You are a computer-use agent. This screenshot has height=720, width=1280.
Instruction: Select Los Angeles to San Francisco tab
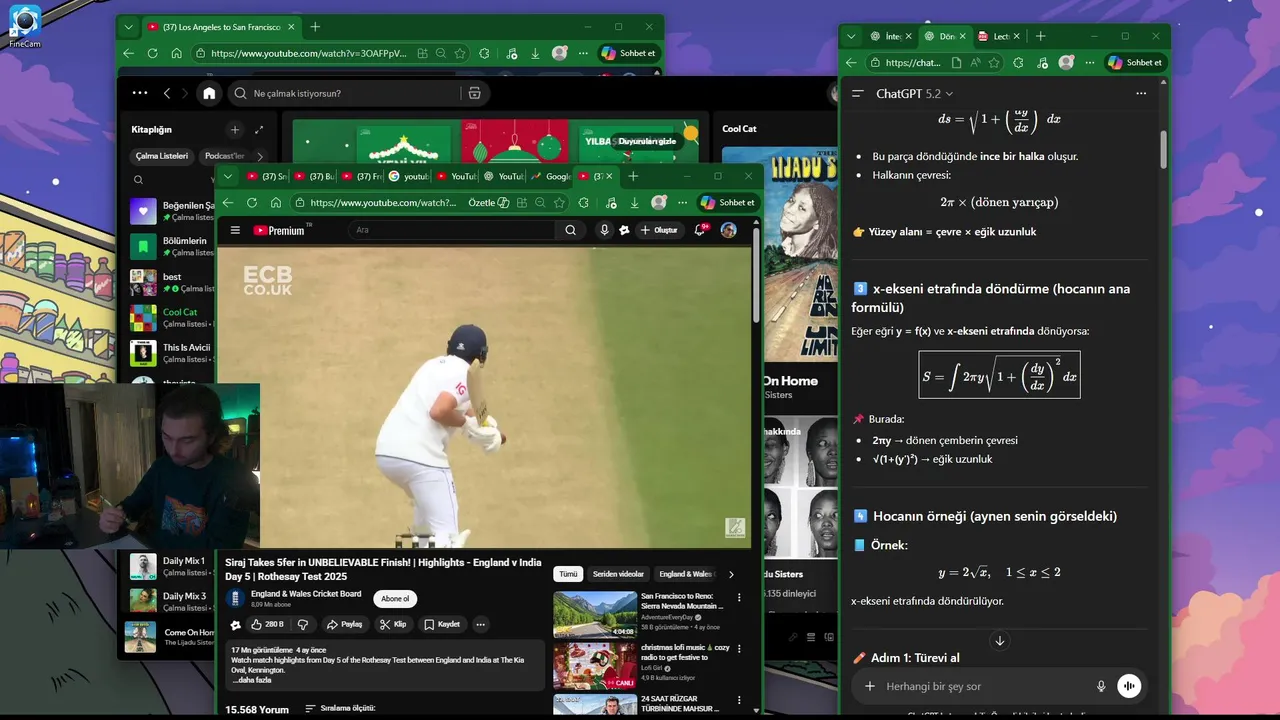pyautogui.click(x=221, y=27)
